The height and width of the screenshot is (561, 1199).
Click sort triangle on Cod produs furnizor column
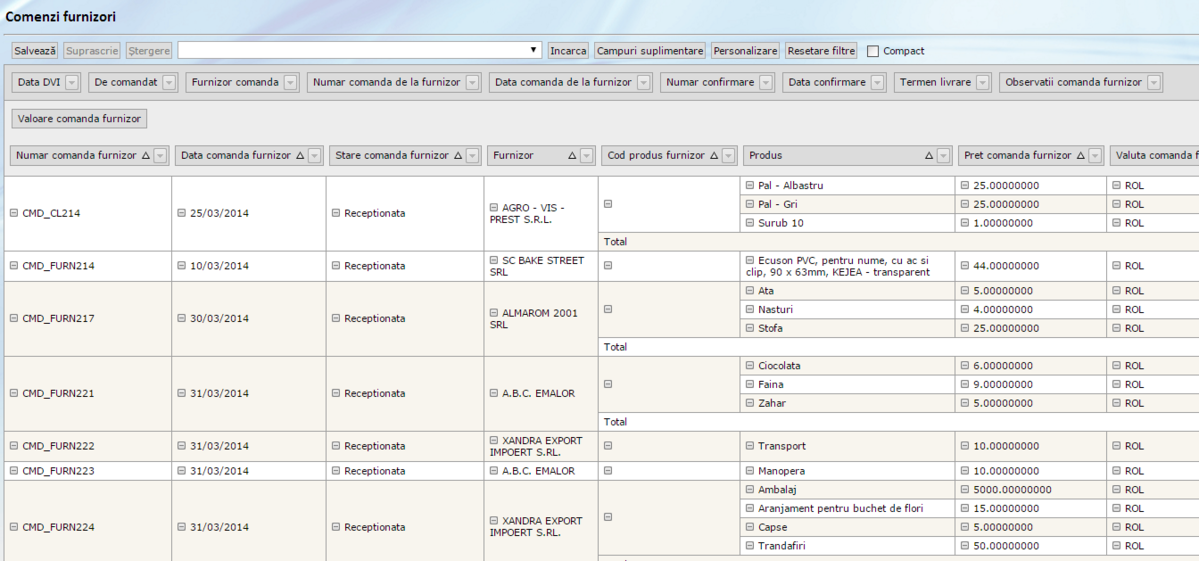[x=714, y=156]
